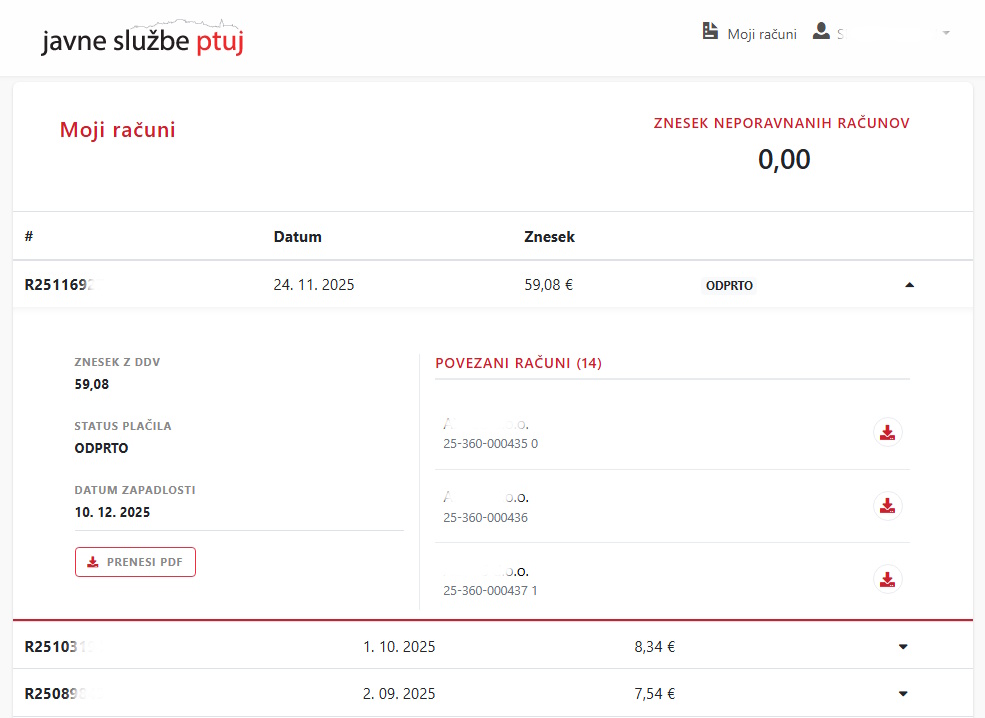Go to home via javne službe ptuj logo
Viewport: 985px width, 718px height.
click(x=143, y=39)
